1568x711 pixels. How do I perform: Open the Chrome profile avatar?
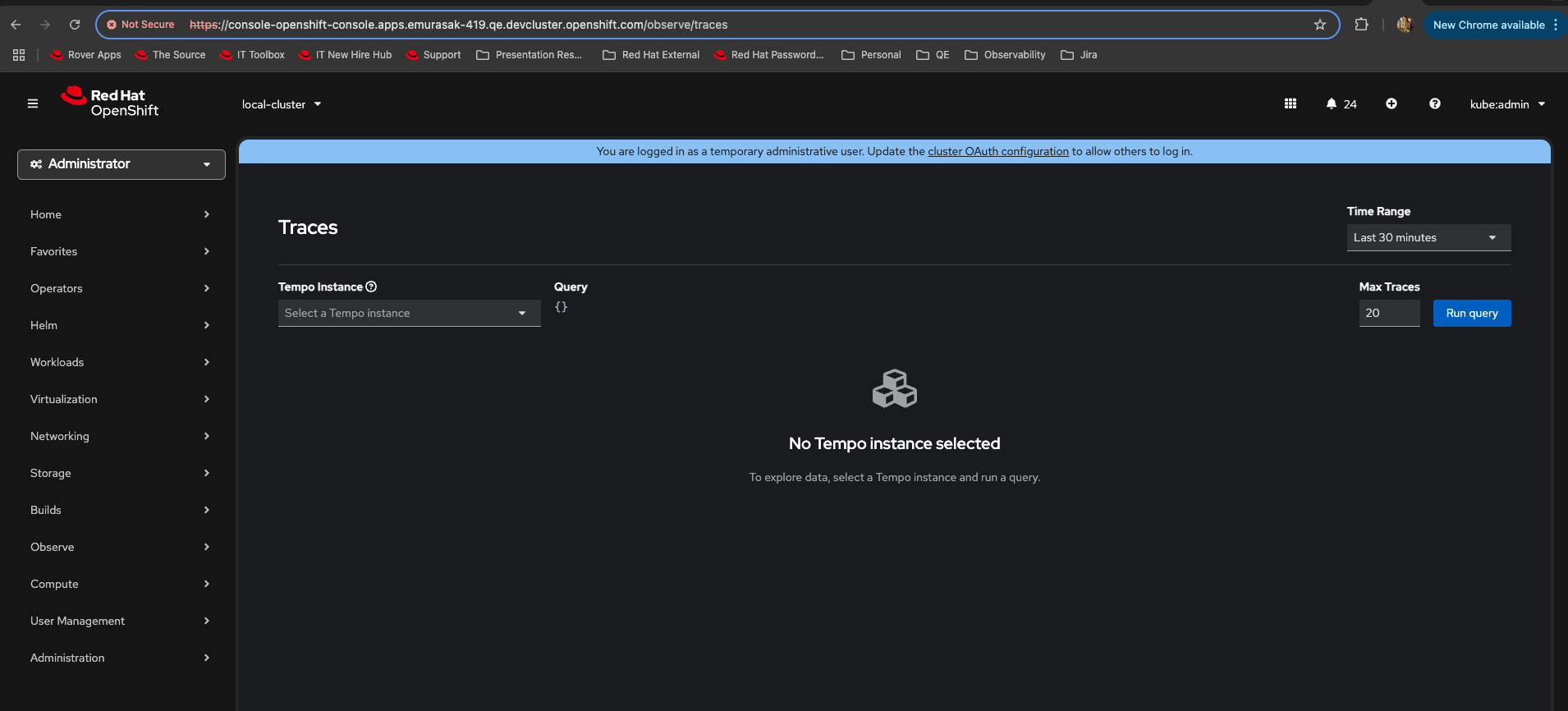pyautogui.click(x=1405, y=25)
